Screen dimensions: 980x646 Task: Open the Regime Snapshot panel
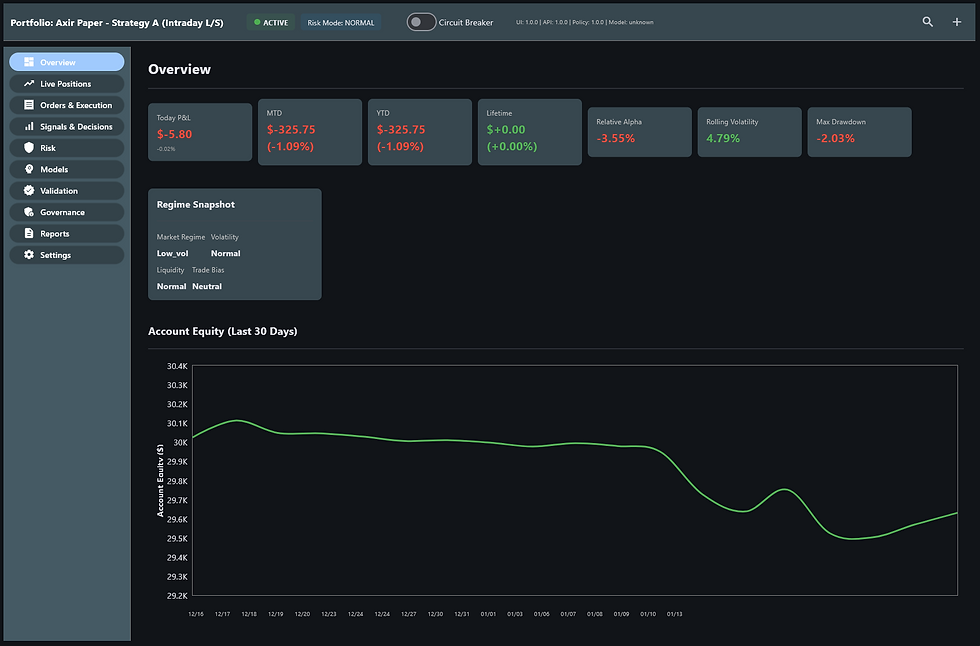[x=235, y=244]
